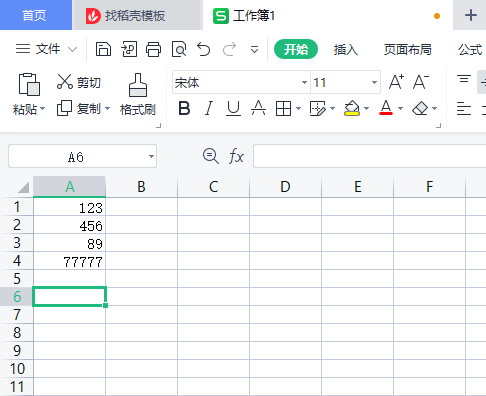Open the font group dialog launcher

pyautogui.click(x=439, y=126)
